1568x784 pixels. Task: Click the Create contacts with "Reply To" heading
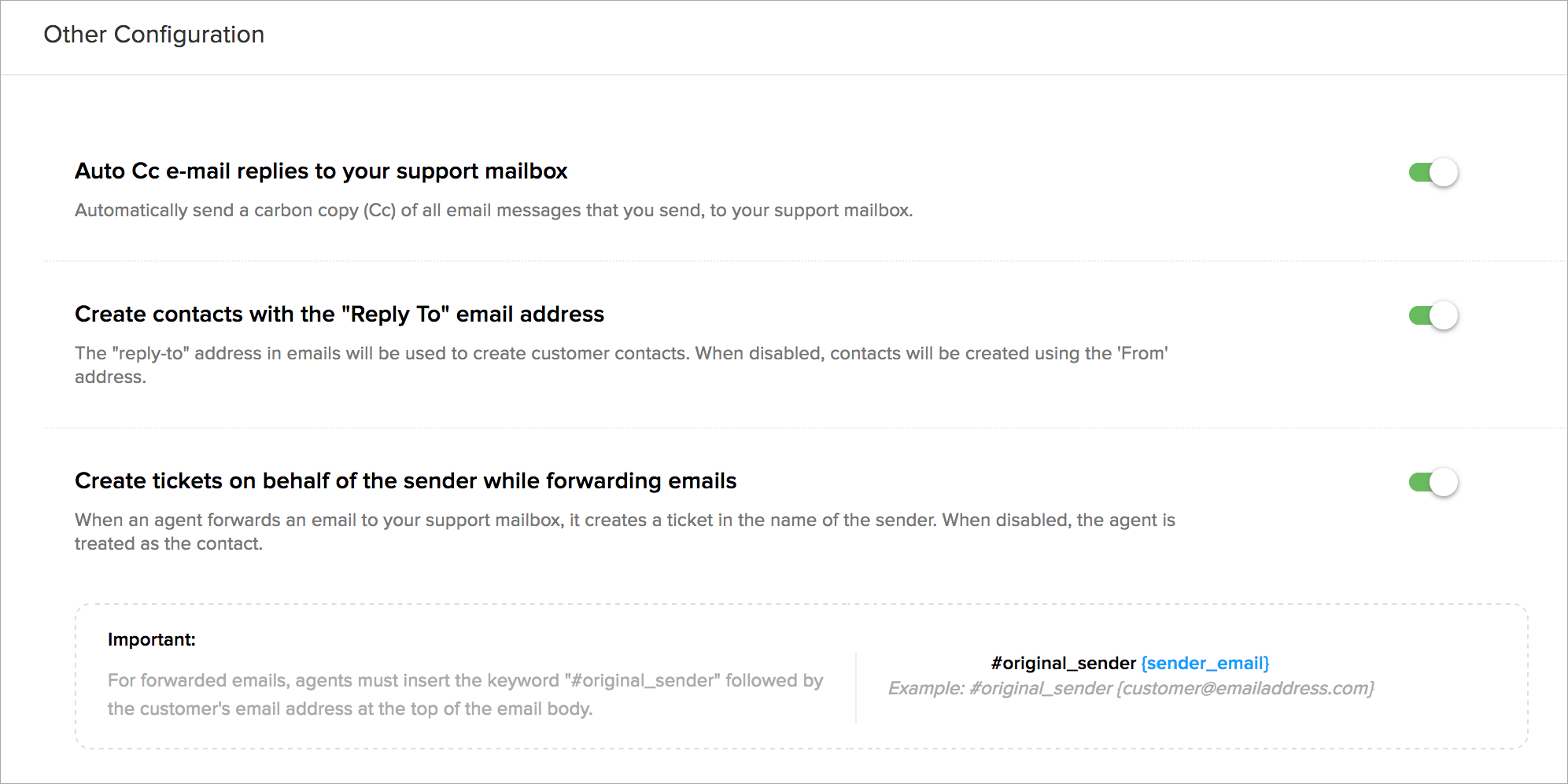[339, 315]
